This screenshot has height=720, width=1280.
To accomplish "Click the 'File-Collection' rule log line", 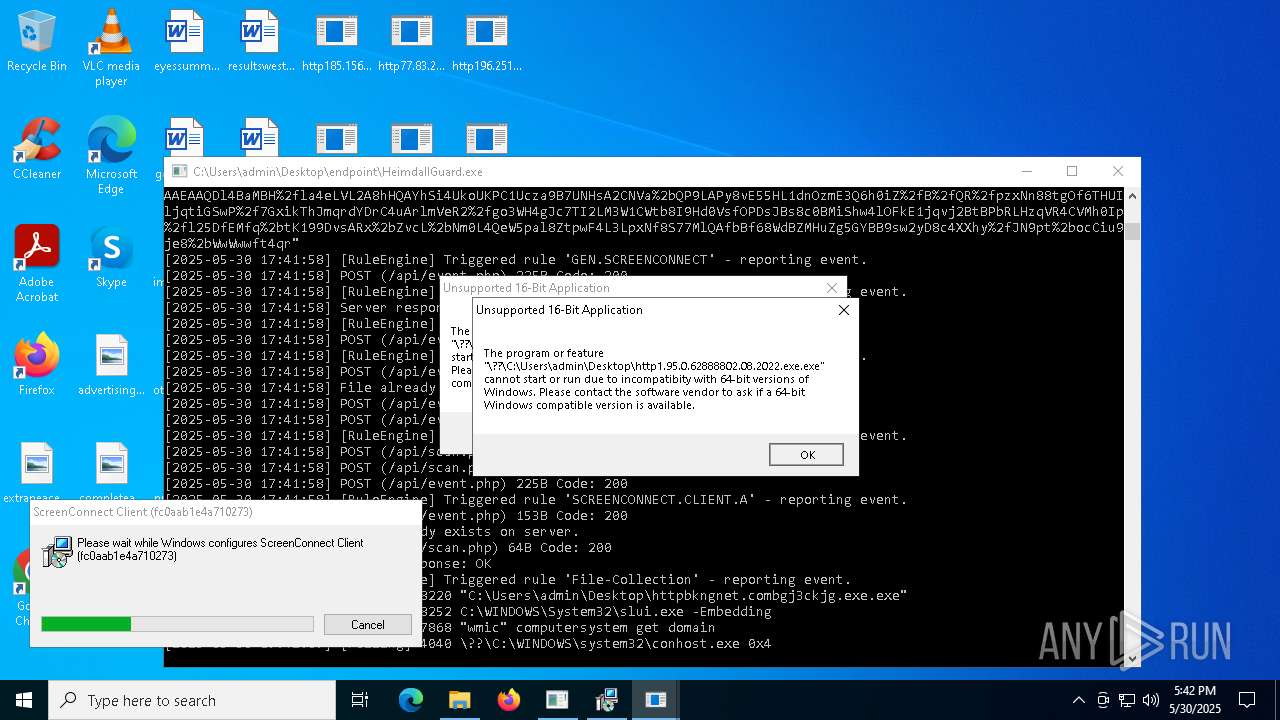I will click(636, 579).
